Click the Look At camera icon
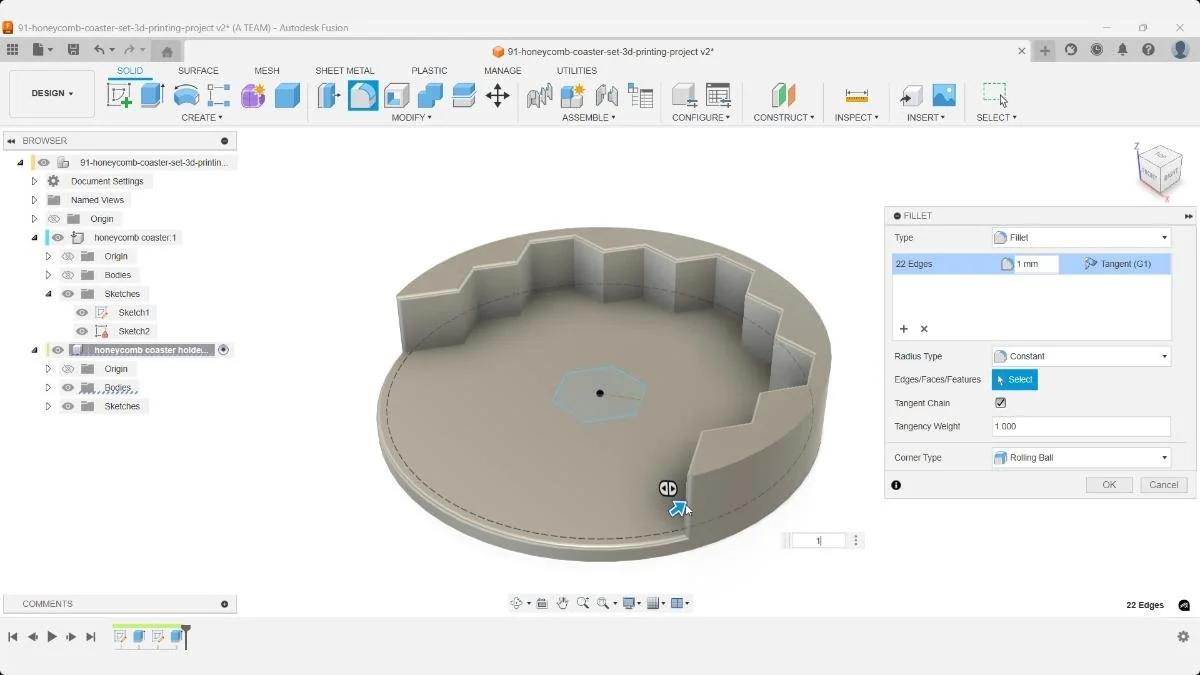Viewport: 1200px width, 675px height. click(x=541, y=603)
